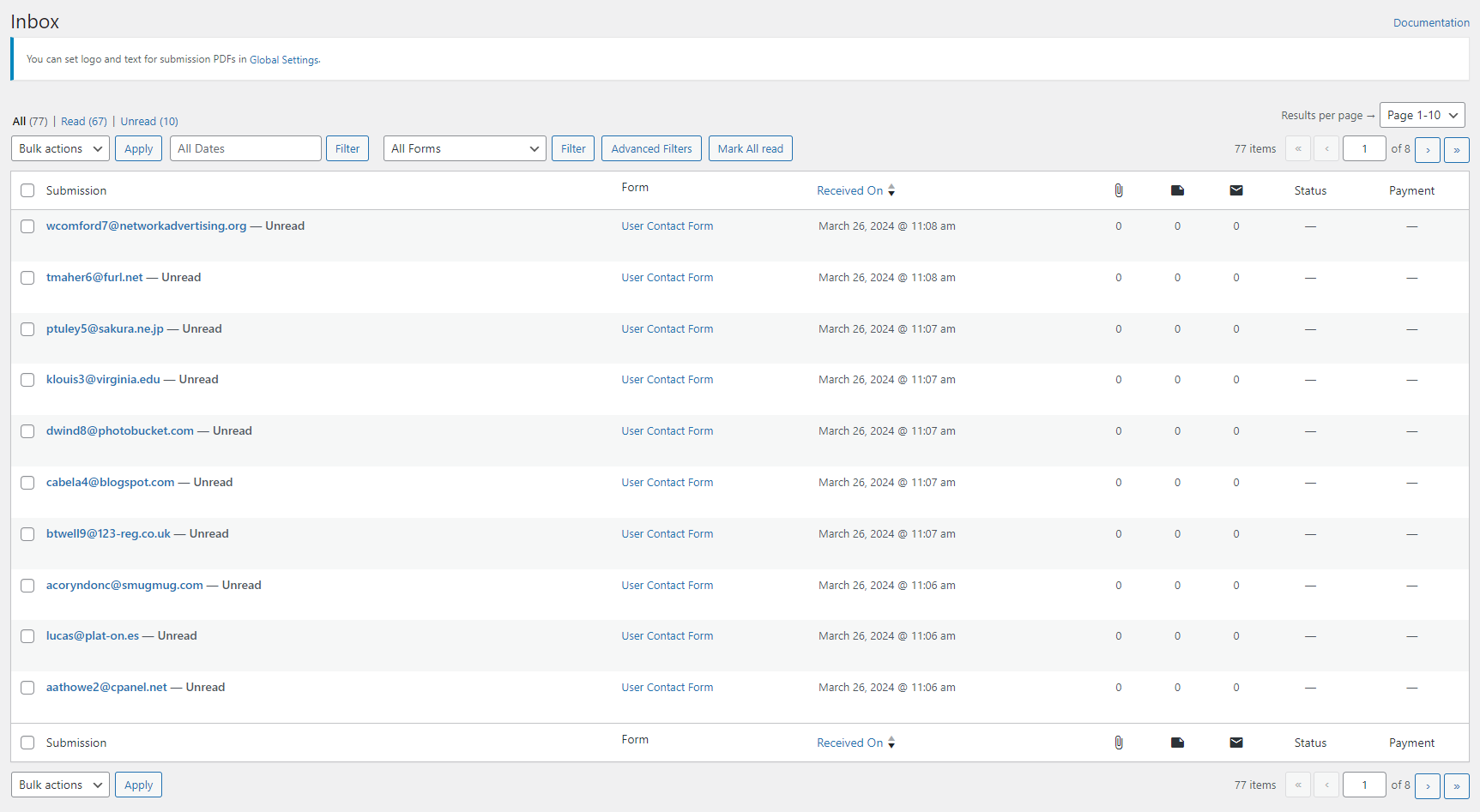Click the envelope email column icon
The width and height of the screenshot is (1480, 812).
tap(1235, 189)
